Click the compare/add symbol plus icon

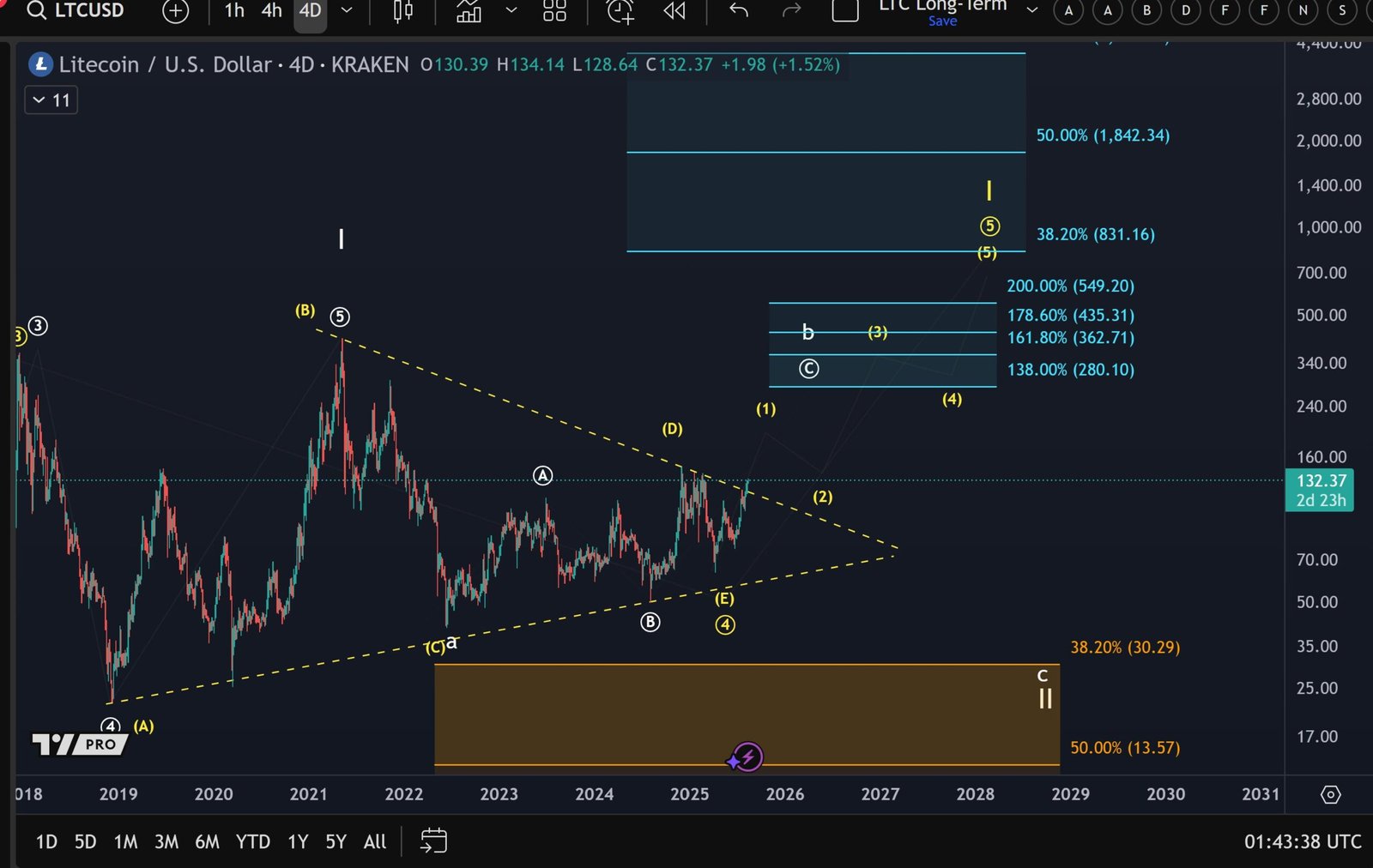click(x=175, y=12)
